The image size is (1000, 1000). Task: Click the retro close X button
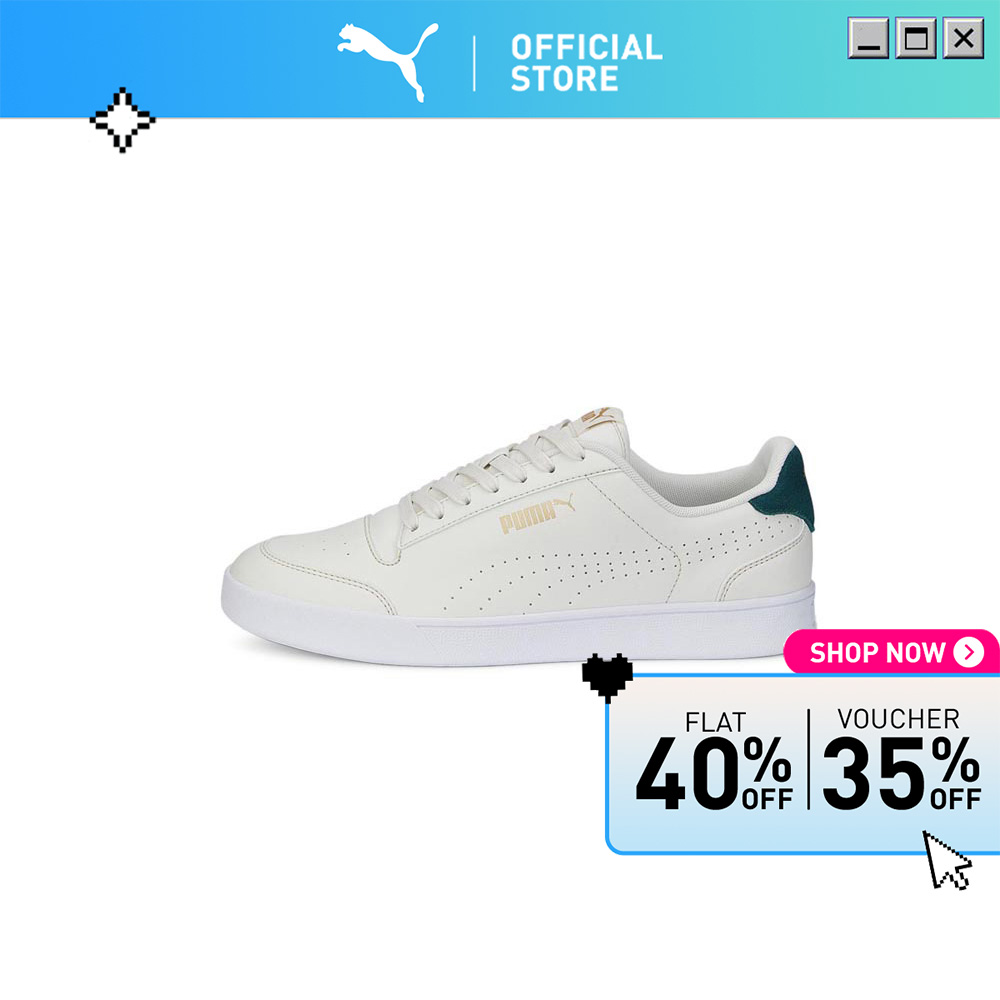[x=964, y=38]
